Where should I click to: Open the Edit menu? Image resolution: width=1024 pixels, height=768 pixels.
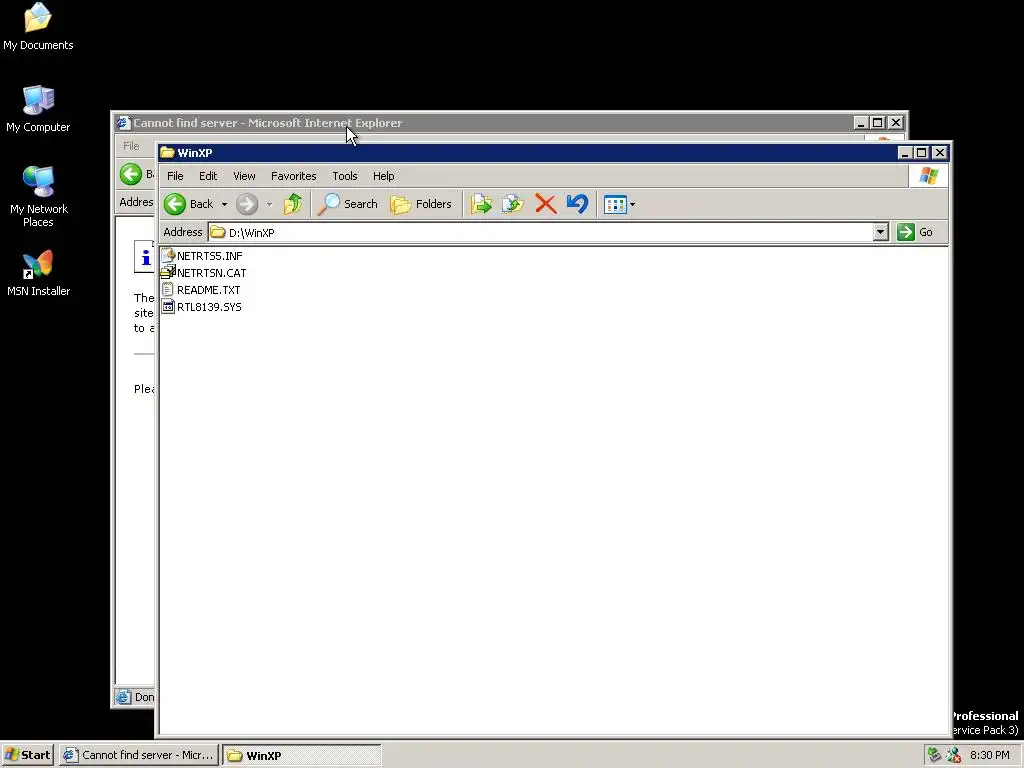click(208, 176)
